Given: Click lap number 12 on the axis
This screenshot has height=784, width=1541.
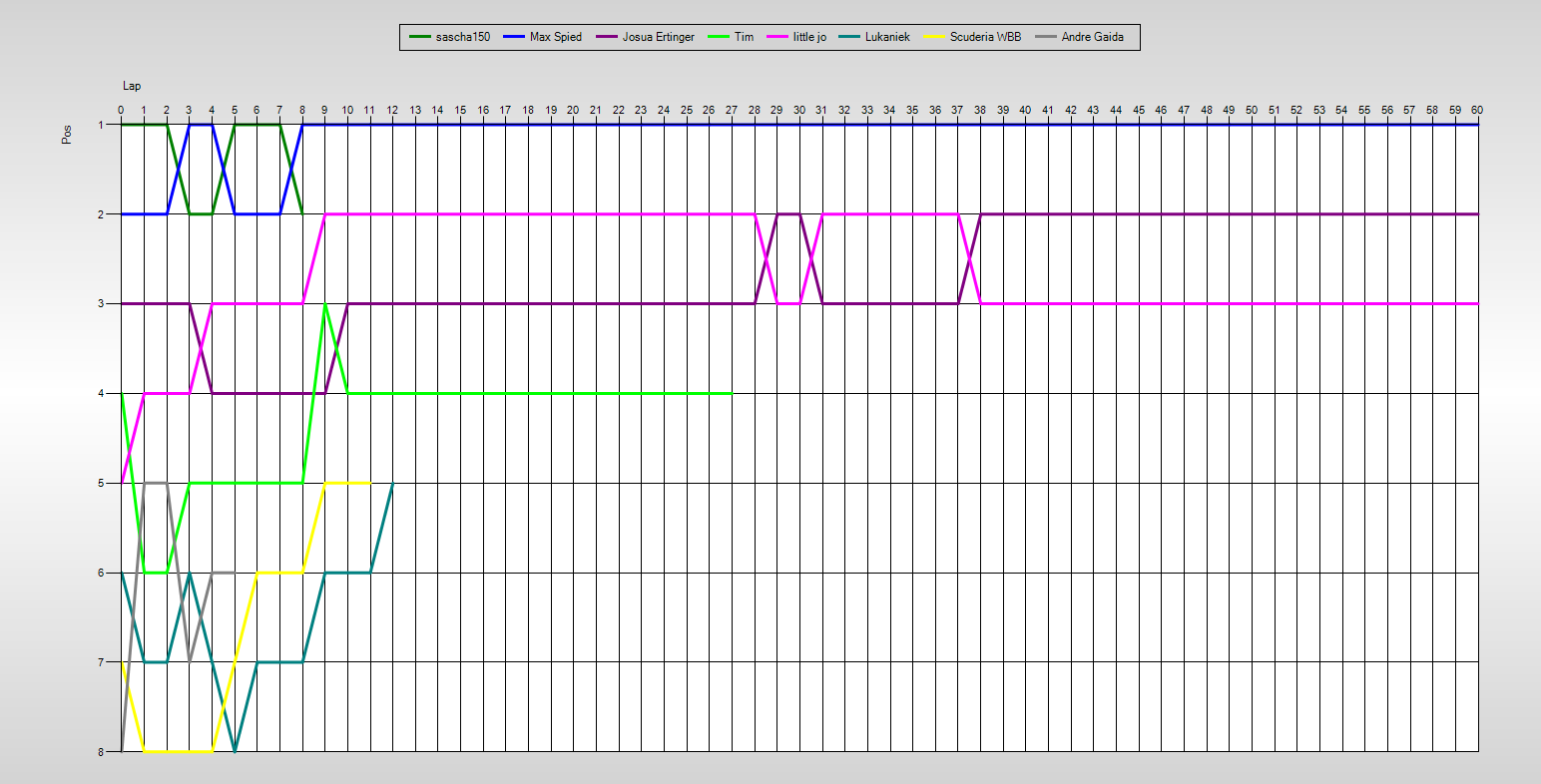Looking at the screenshot, I should [x=392, y=110].
